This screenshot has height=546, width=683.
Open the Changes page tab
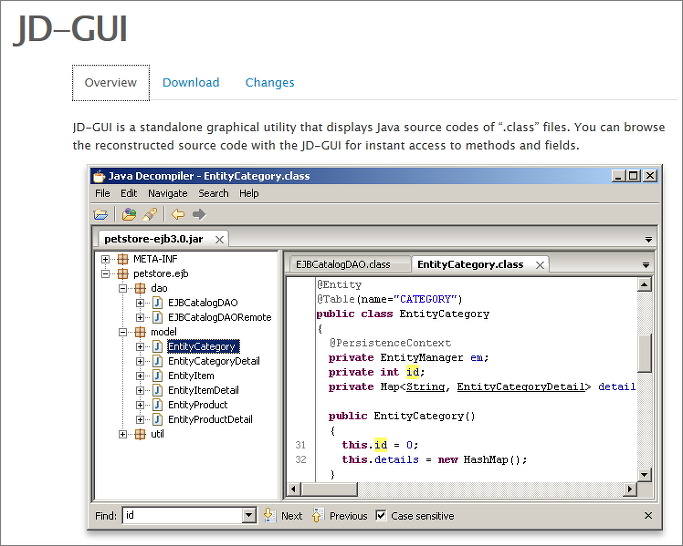(x=270, y=82)
